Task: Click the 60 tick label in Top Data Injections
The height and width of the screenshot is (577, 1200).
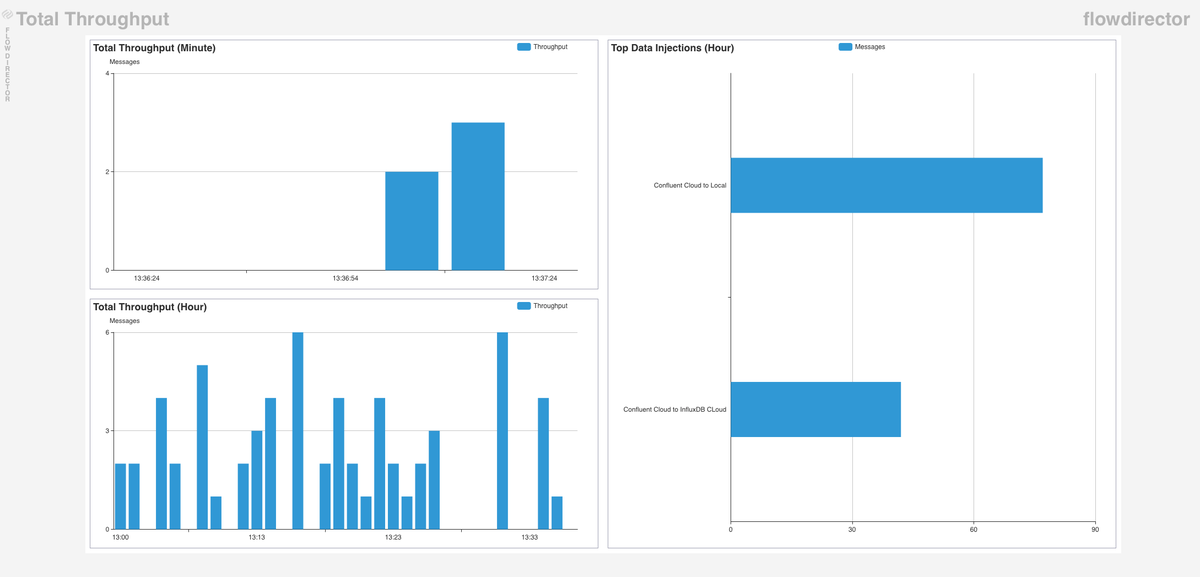Action: (973, 529)
